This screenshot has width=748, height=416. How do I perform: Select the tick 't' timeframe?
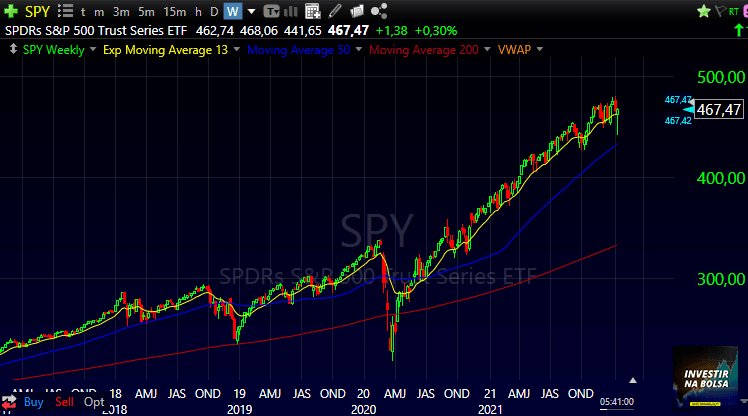(x=83, y=11)
